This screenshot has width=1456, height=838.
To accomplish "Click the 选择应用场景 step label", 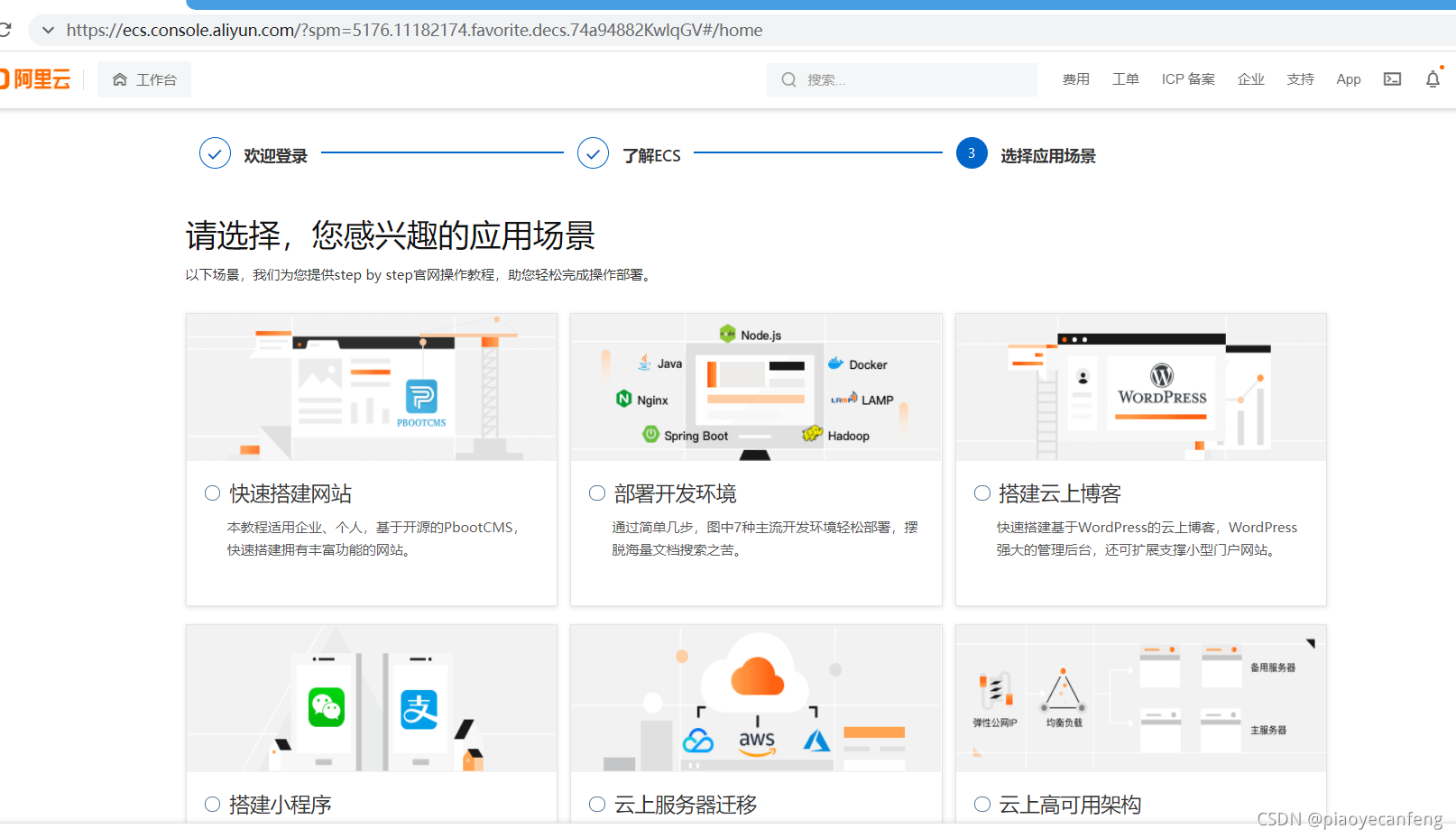I will pos(1048,156).
